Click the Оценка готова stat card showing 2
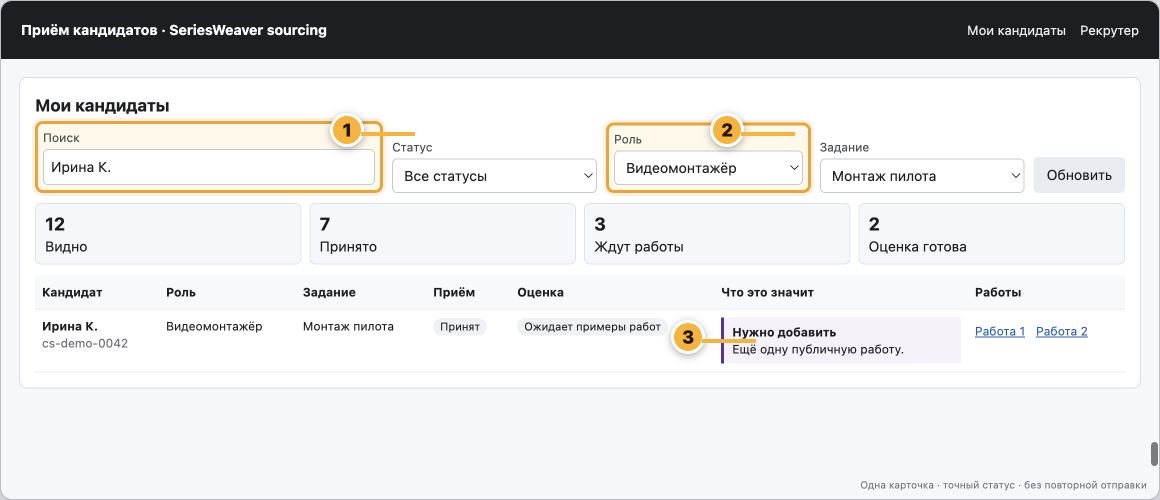Viewport: 1160px width, 500px height. click(991, 234)
